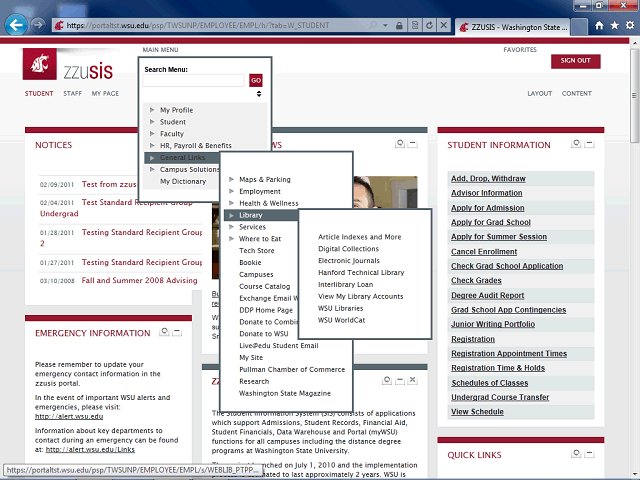Open browser Favorites star icon

pyautogui.click(x=615, y=26)
